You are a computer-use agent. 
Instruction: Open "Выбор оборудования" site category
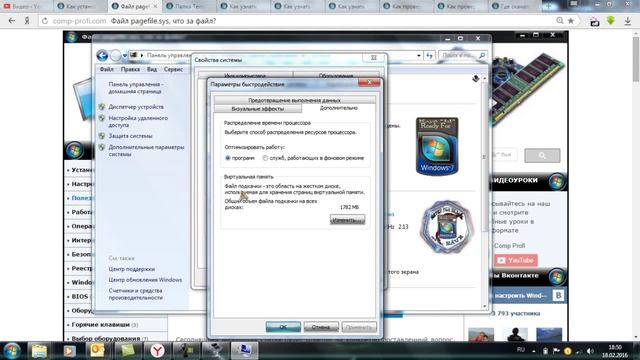click(106, 338)
